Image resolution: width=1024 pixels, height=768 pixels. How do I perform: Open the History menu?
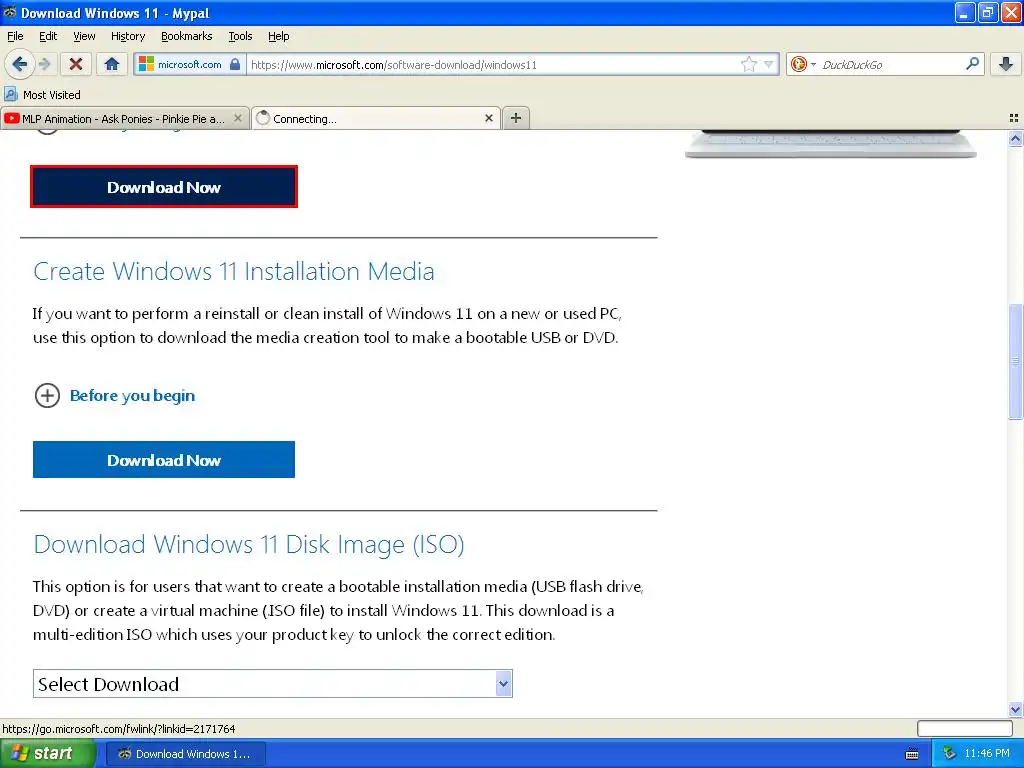tap(127, 36)
